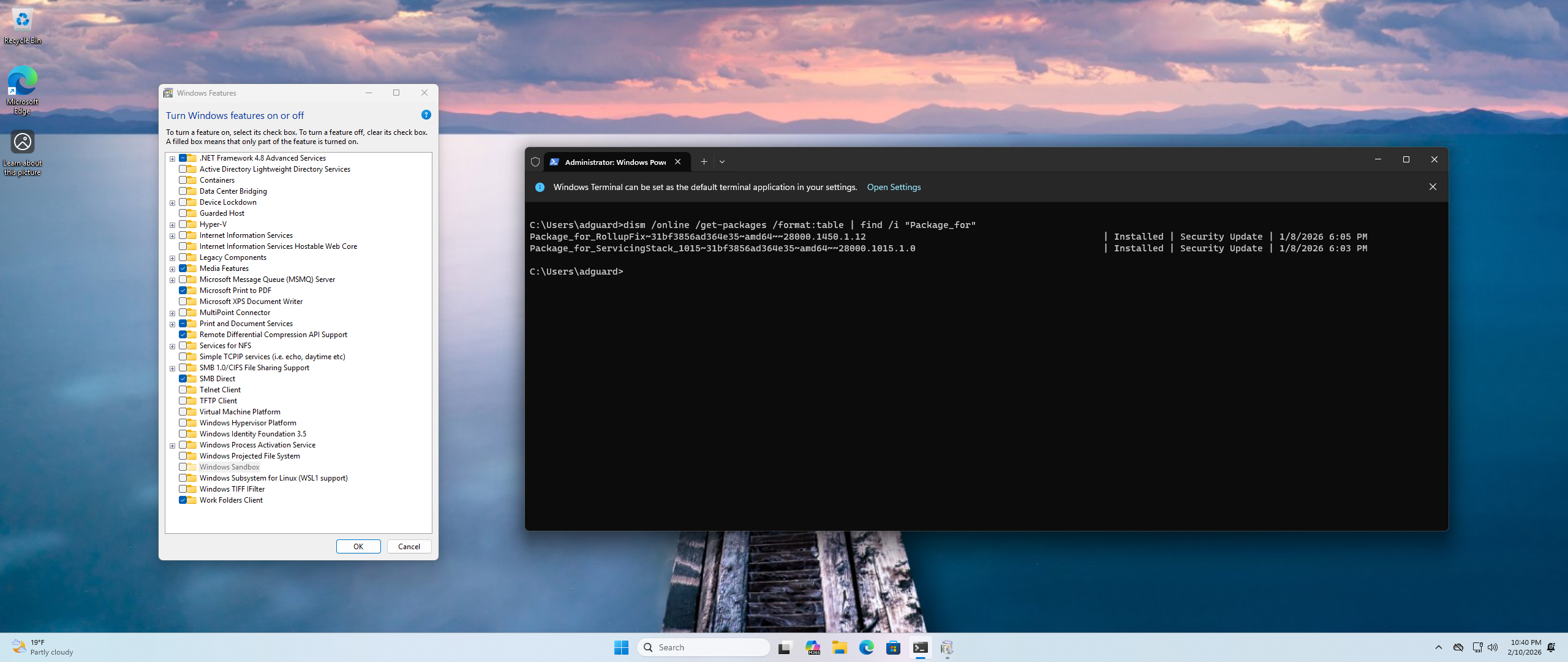The height and width of the screenshot is (662, 1568).
Task: Open a new terminal tab with plus
Action: click(704, 162)
